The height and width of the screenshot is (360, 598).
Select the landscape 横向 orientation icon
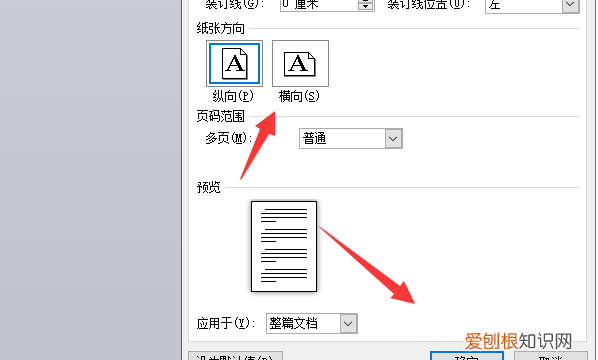[x=300, y=64]
